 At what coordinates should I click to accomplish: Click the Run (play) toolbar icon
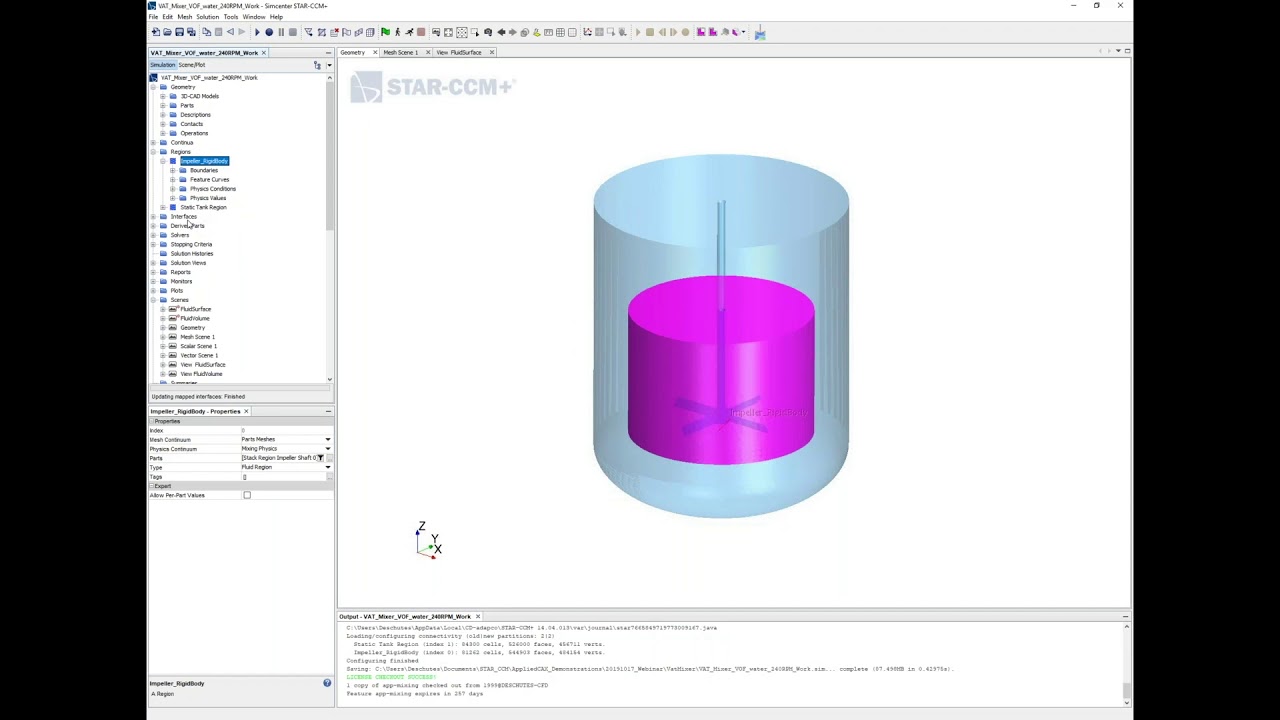point(257,32)
